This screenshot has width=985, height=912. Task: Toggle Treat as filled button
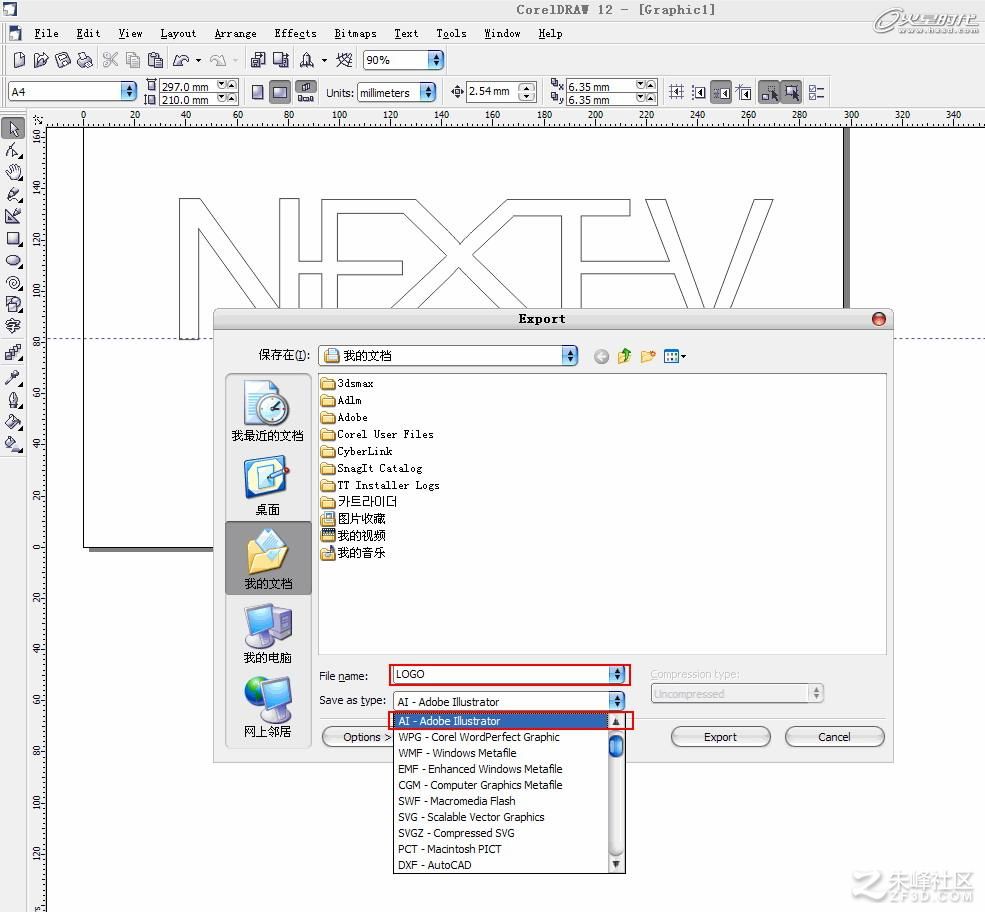click(792, 92)
